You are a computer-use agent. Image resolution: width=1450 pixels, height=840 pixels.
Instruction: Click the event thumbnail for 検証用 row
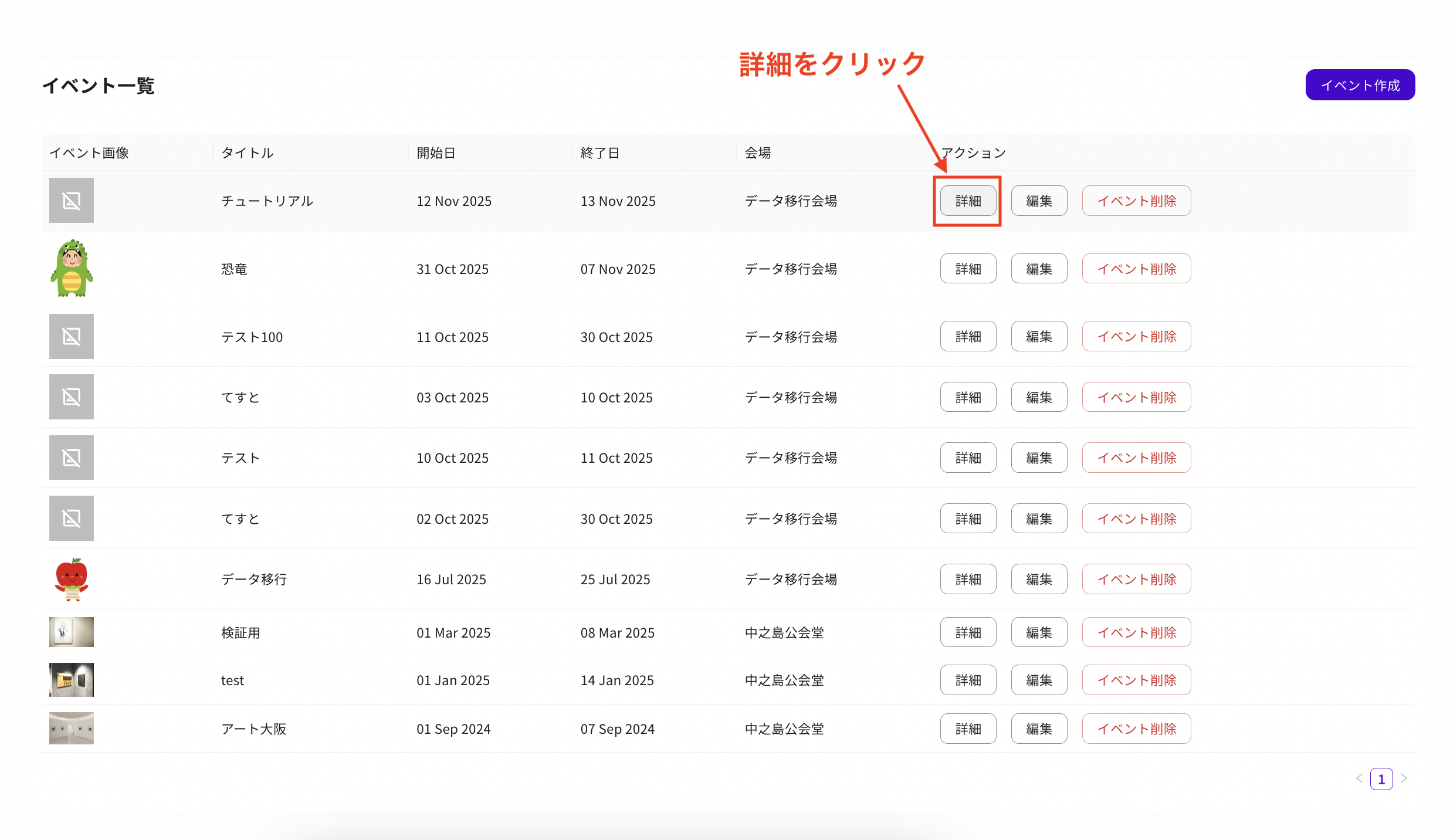click(x=71, y=632)
